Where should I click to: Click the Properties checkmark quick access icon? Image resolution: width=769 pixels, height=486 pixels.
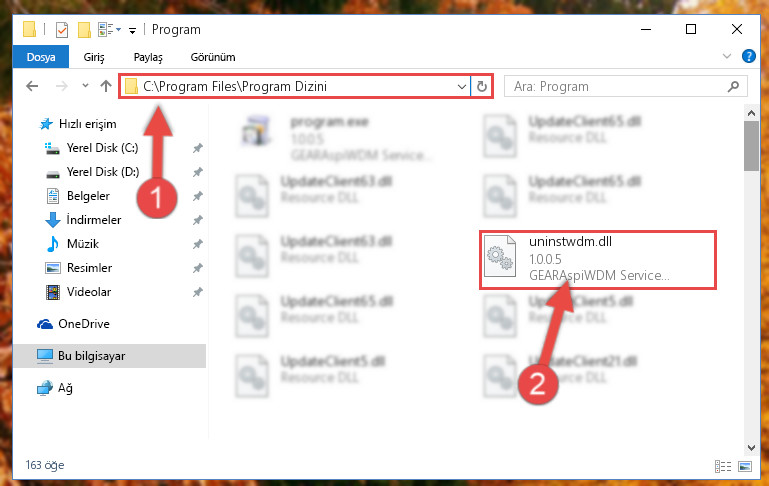pyautogui.click(x=62, y=30)
